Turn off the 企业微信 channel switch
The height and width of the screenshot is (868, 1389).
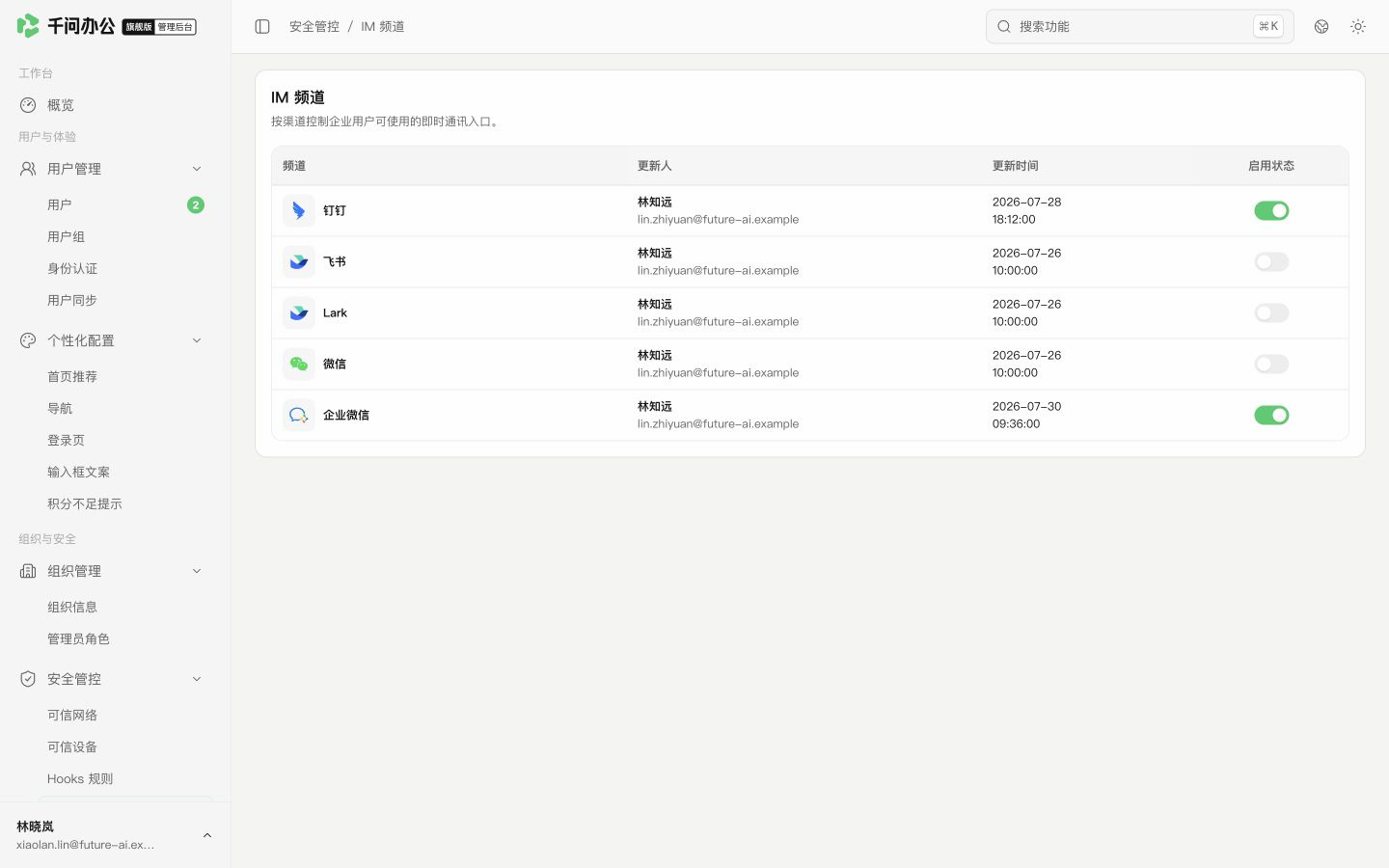click(x=1271, y=415)
